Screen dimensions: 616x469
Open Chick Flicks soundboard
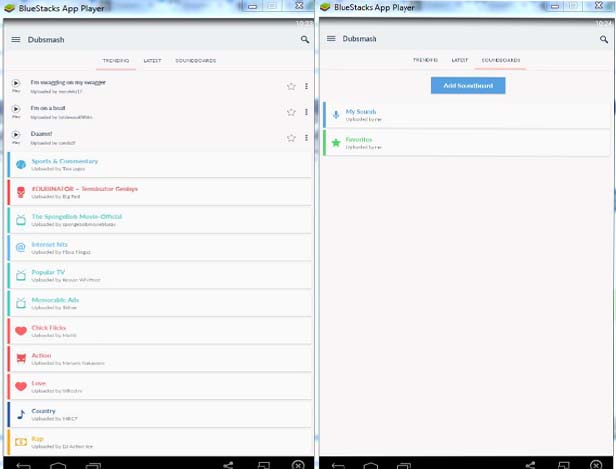160,331
